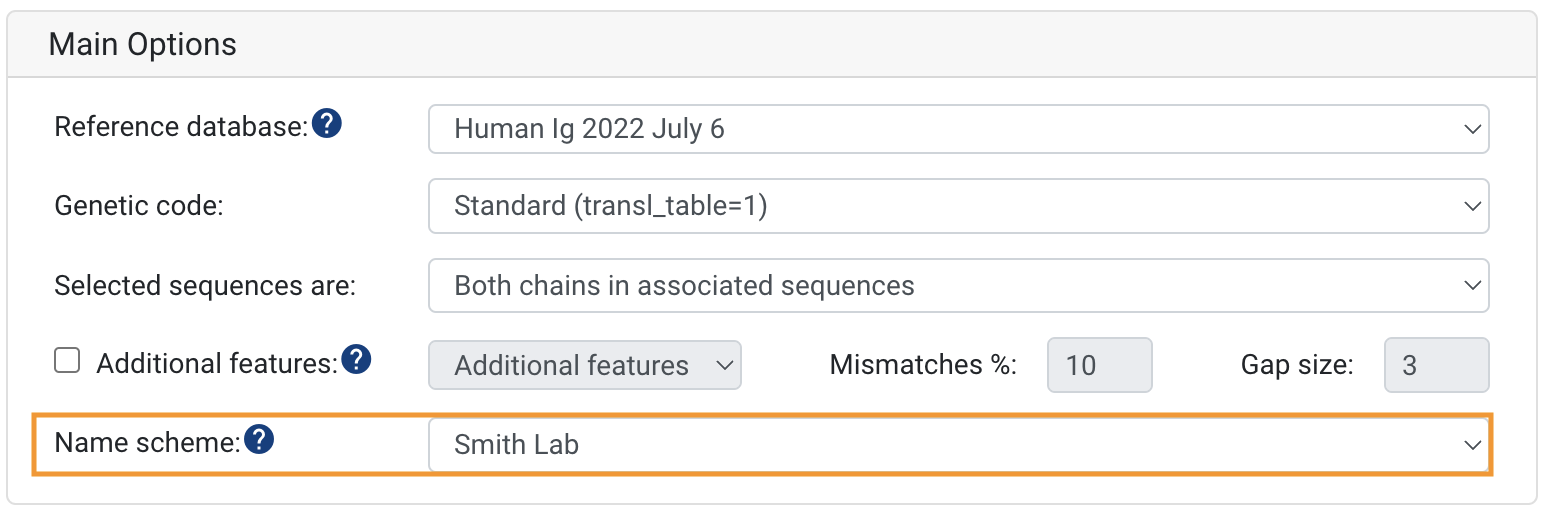Open help tooltip for Reference database
Screen dimensions: 1546x514
327,125
